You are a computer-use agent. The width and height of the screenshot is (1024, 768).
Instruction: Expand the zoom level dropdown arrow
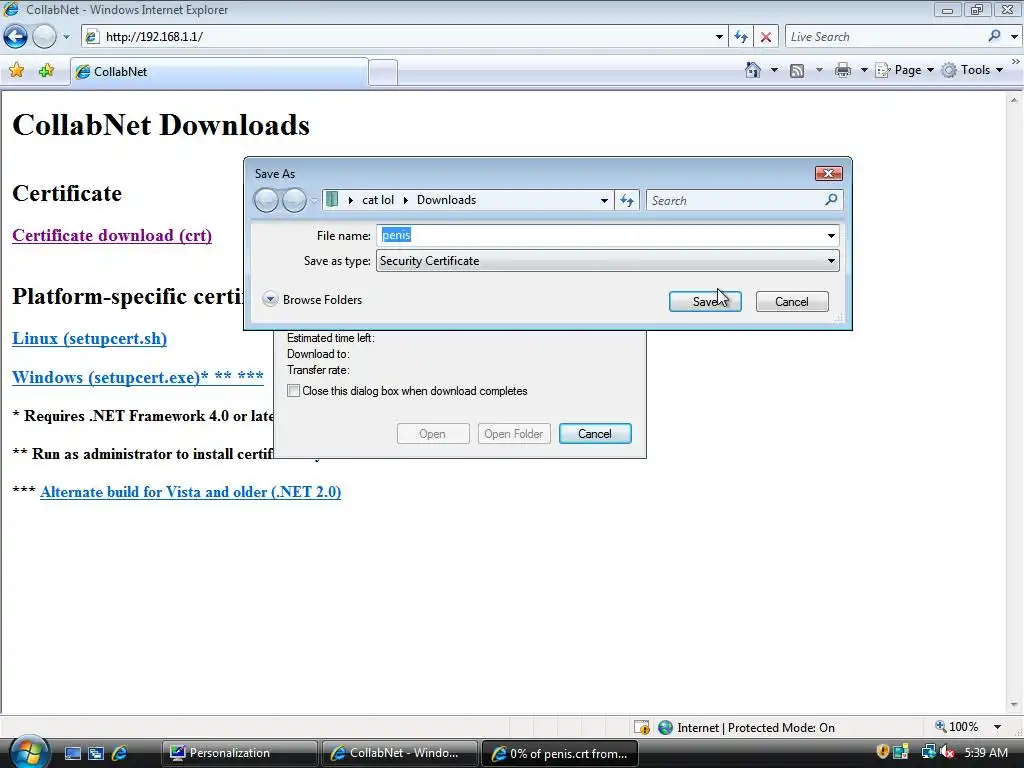[x=997, y=727]
